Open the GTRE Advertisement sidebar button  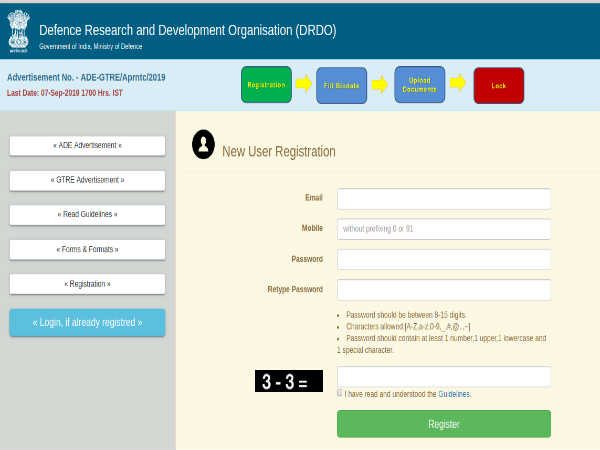tap(87, 180)
